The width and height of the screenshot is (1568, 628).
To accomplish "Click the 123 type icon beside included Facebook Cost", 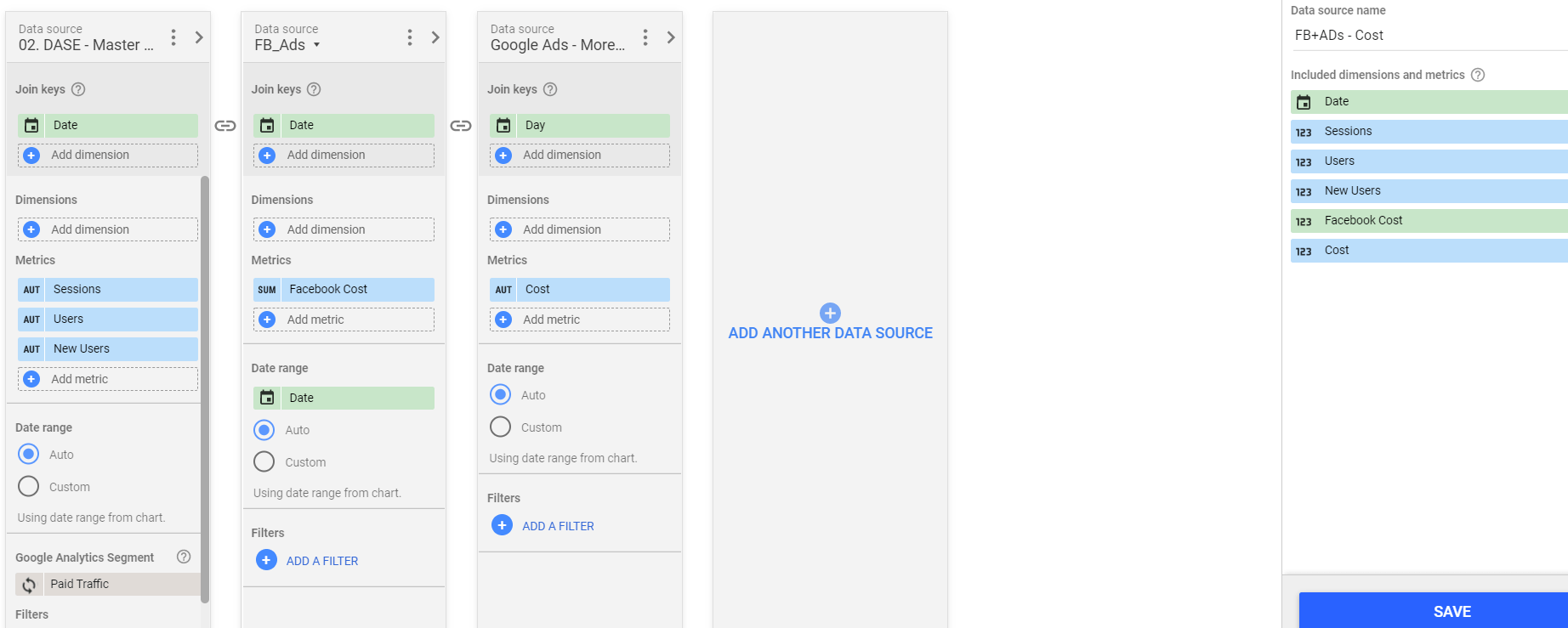I will tap(1304, 222).
